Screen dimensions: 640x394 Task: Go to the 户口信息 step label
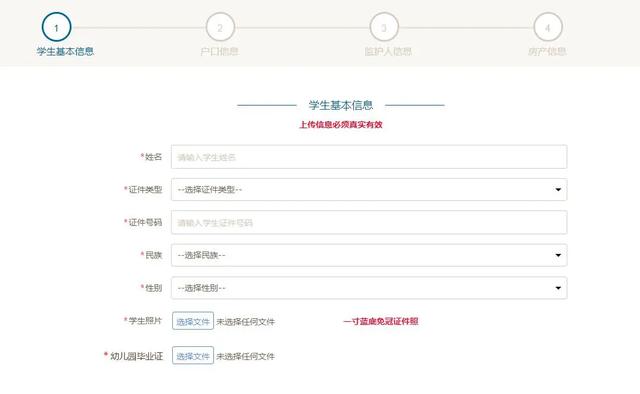click(220, 51)
